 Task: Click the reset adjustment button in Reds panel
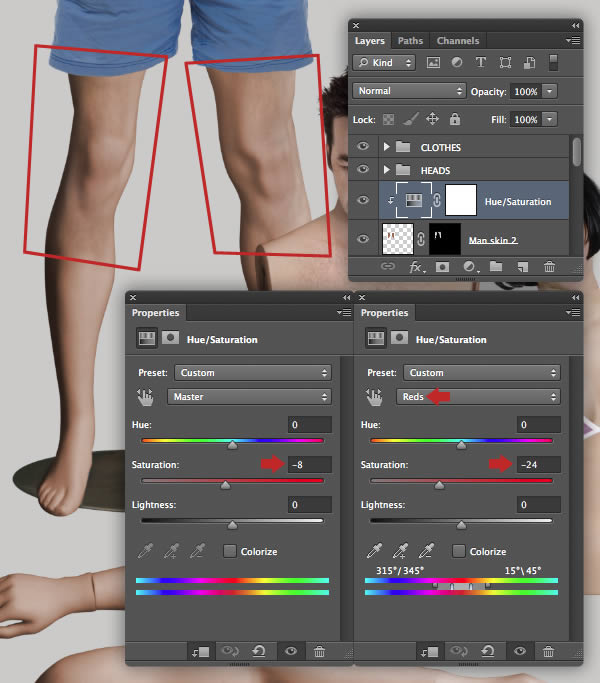(490, 651)
